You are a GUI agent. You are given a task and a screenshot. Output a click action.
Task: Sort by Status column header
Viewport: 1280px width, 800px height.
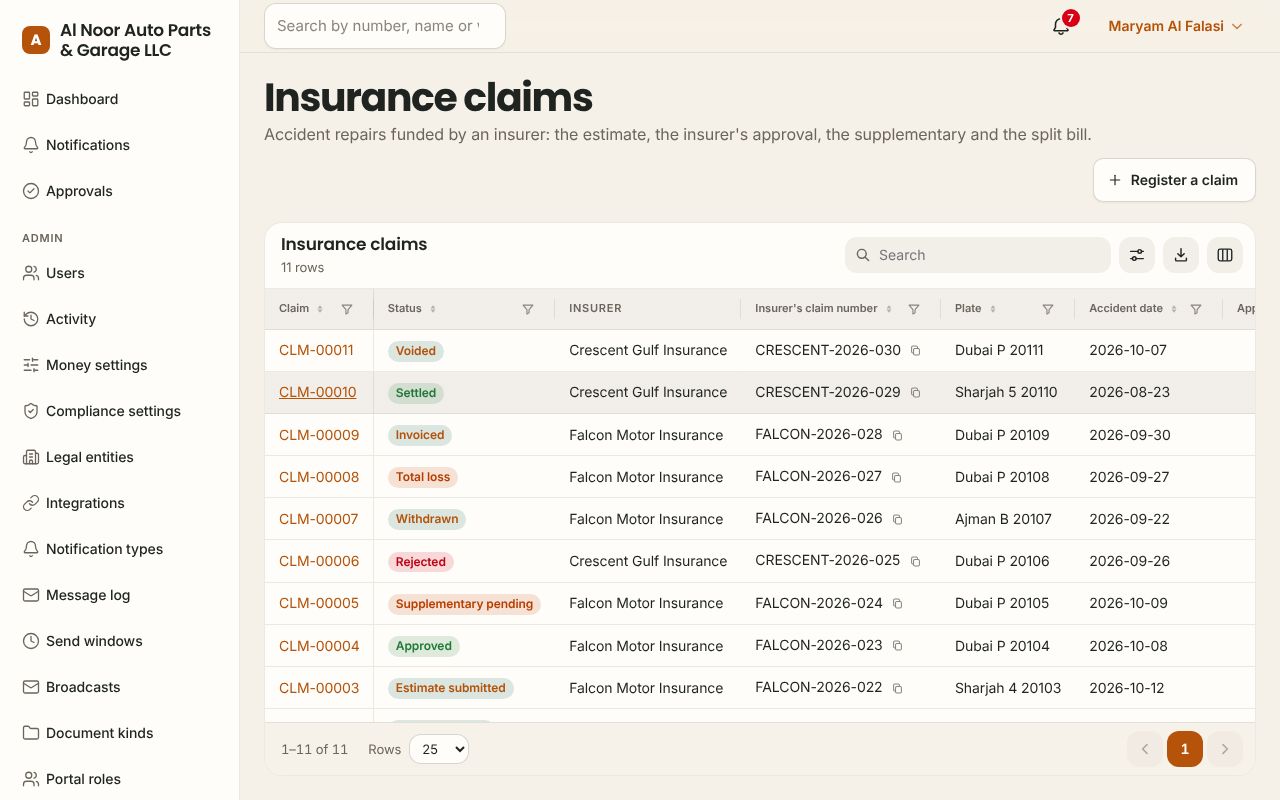pyautogui.click(x=412, y=309)
